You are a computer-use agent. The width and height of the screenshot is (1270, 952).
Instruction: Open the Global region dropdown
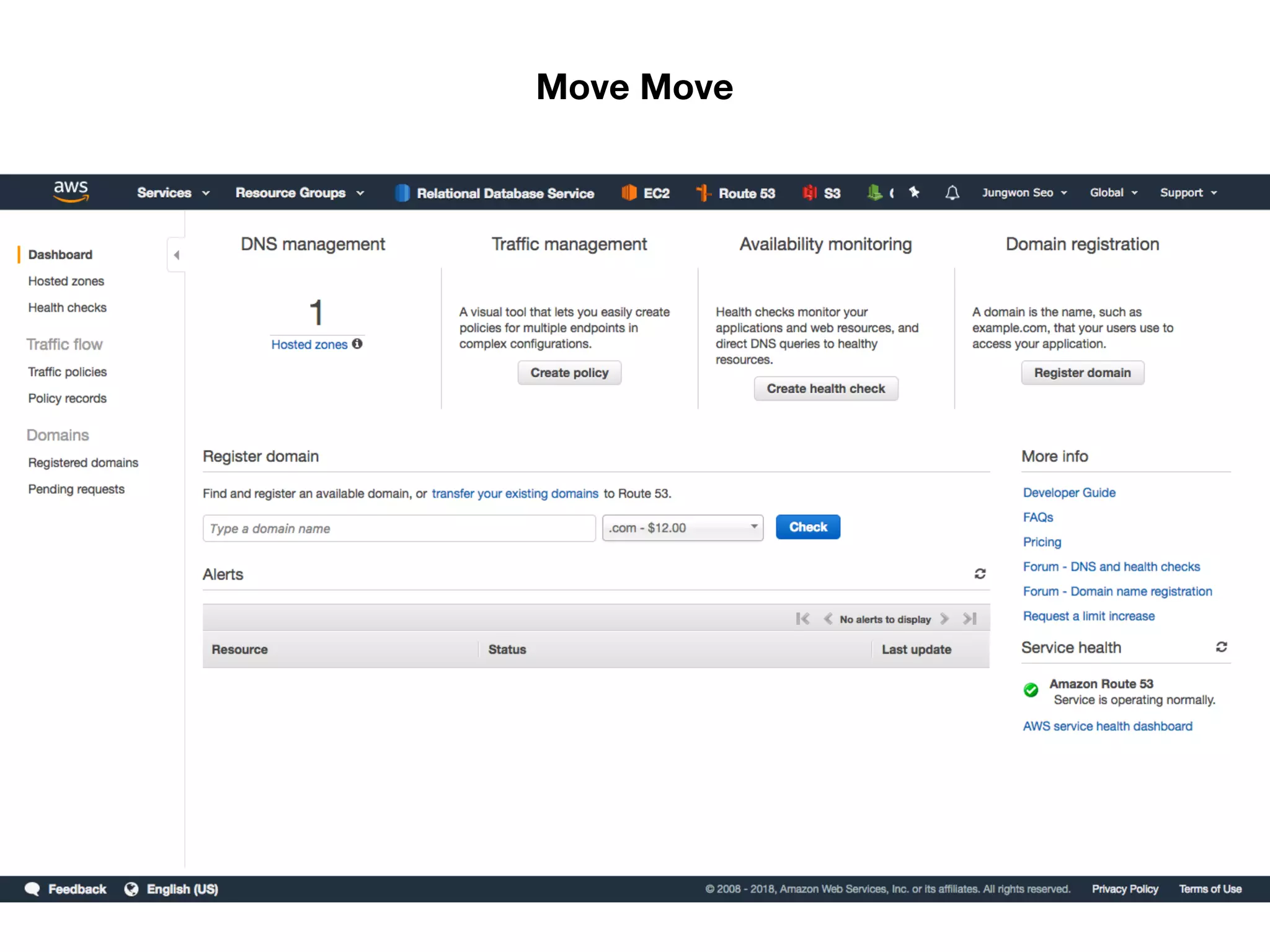tap(1113, 193)
